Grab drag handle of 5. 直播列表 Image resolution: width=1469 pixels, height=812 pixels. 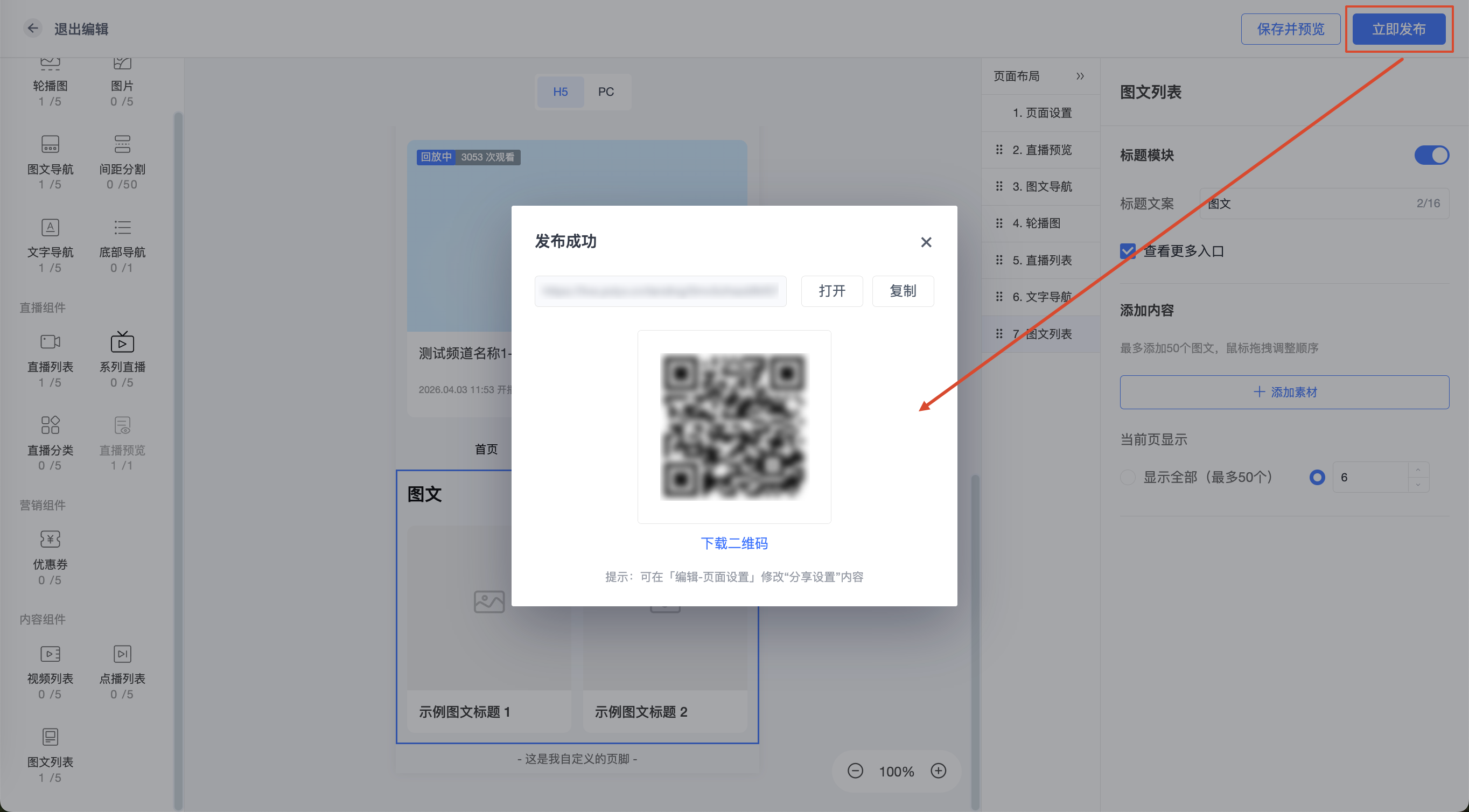[999, 260]
